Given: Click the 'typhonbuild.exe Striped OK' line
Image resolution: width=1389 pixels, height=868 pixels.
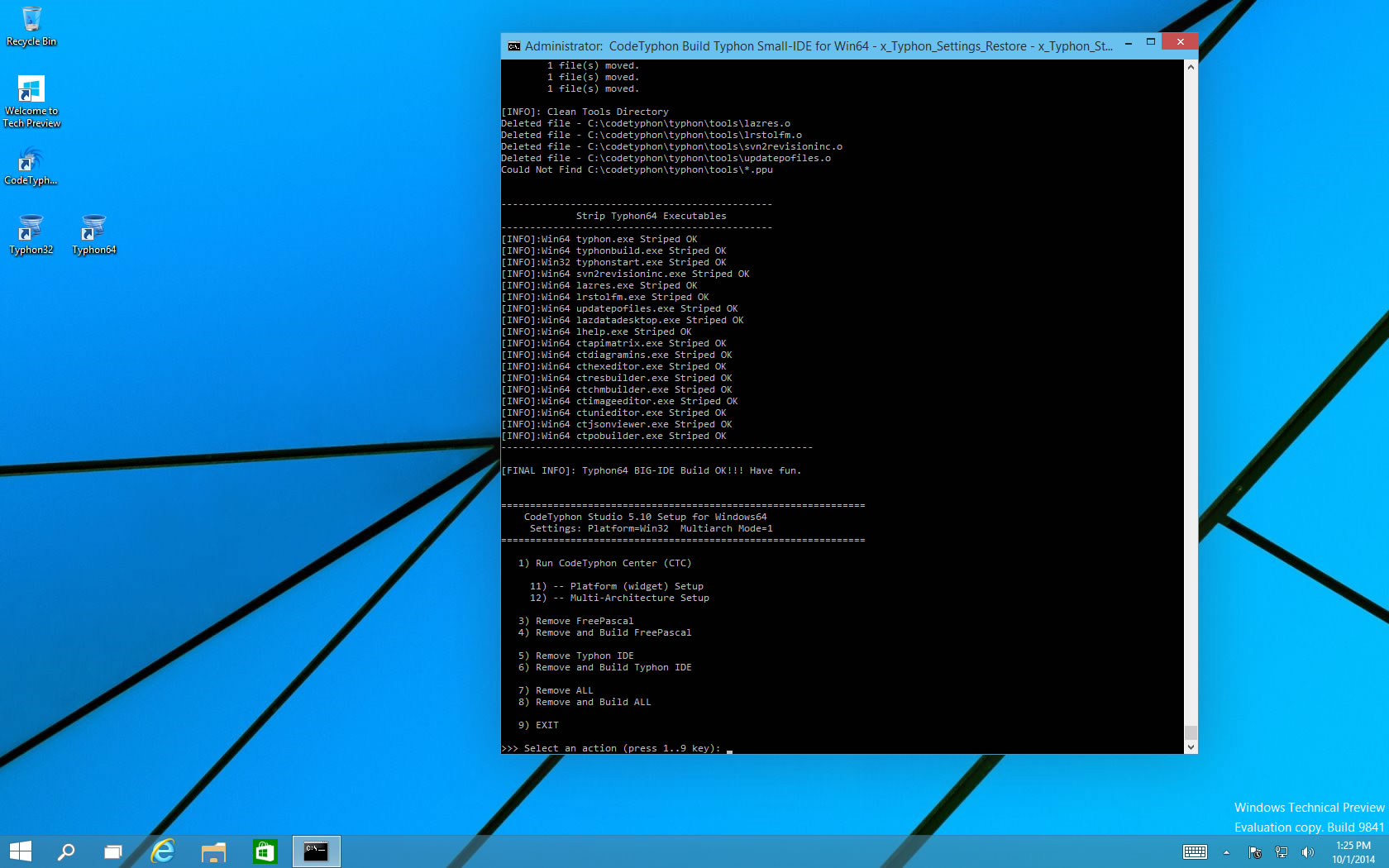Looking at the screenshot, I should (613, 250).
